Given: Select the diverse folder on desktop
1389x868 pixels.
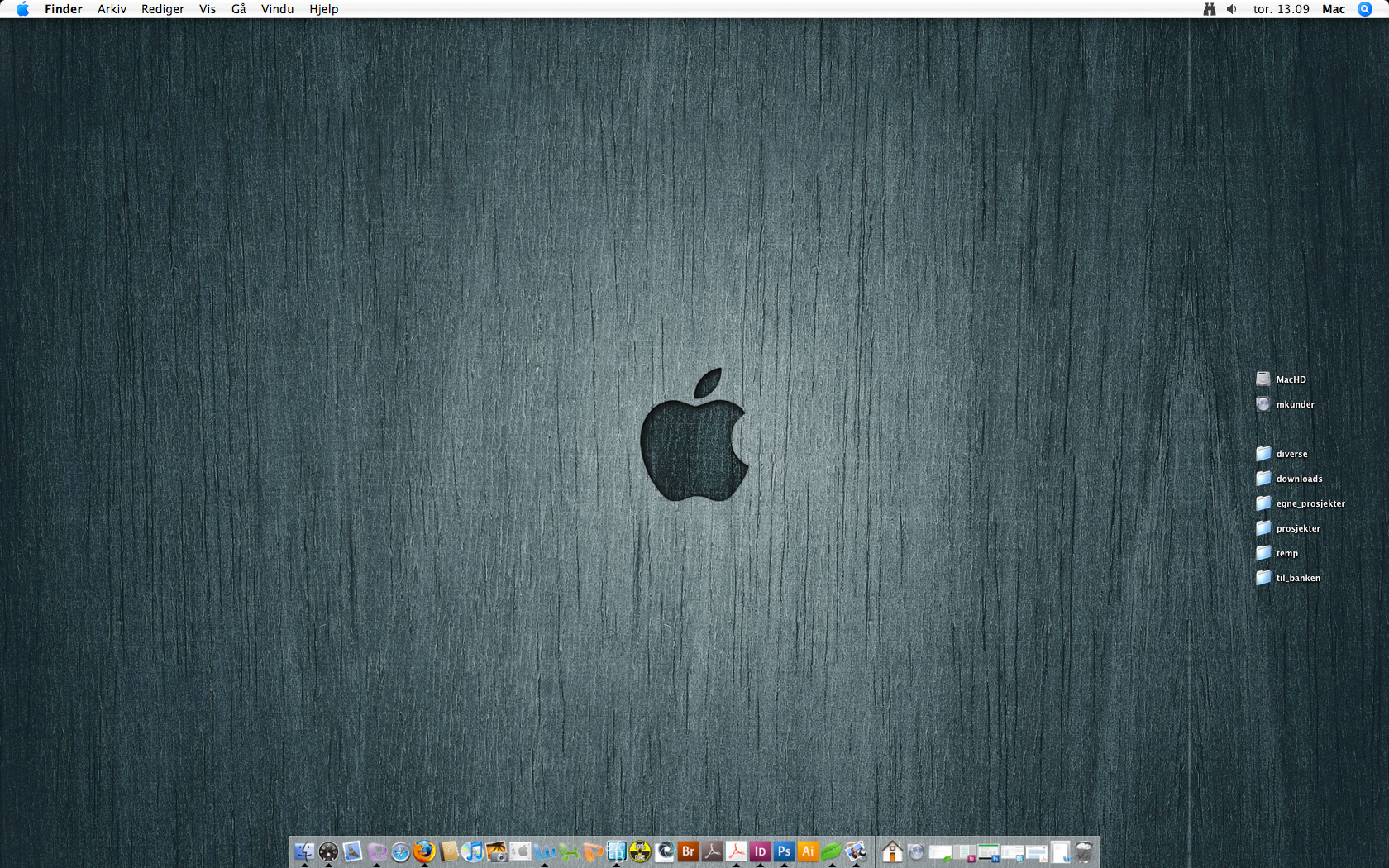Looking at the screenshot, I should tap(1282, 454).
